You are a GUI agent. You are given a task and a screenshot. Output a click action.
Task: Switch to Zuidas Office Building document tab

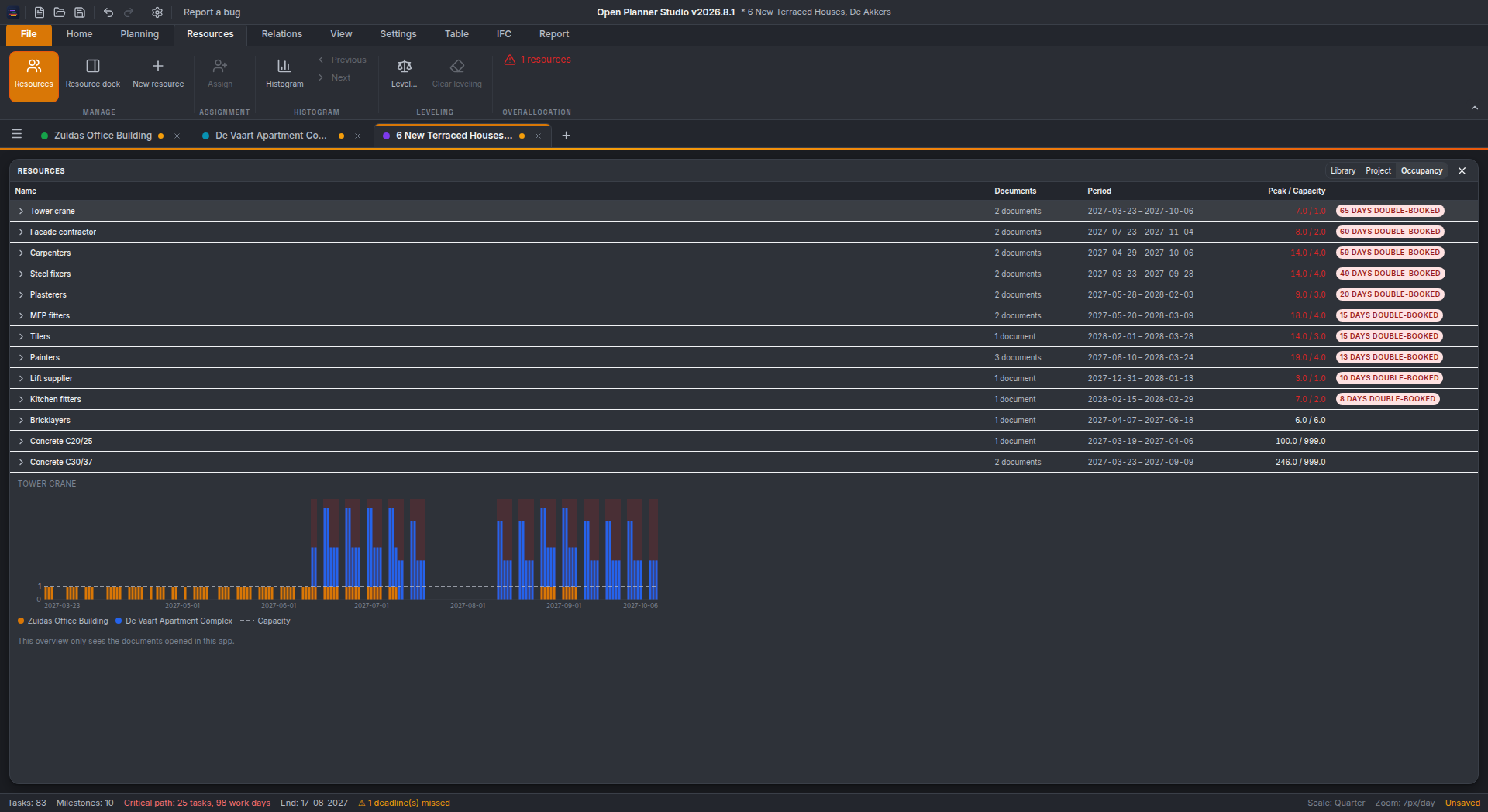pos(103,136)
